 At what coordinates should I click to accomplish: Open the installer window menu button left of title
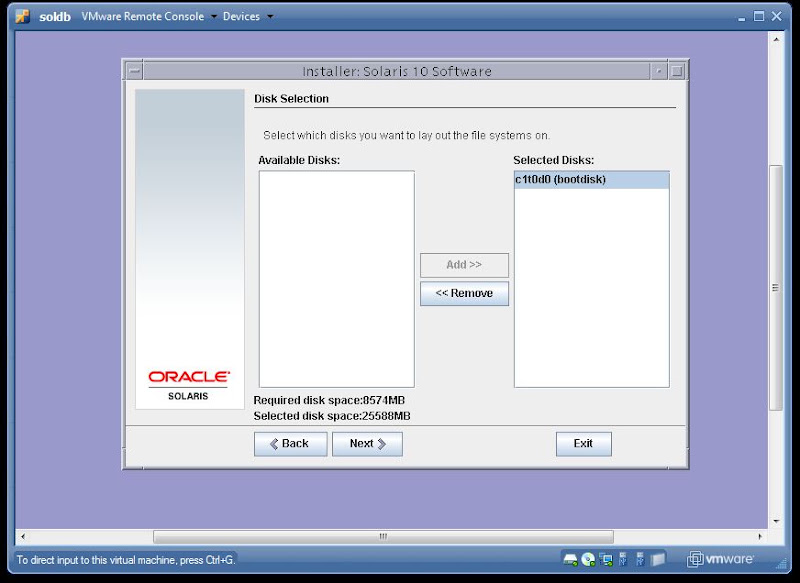coord(135,71)
